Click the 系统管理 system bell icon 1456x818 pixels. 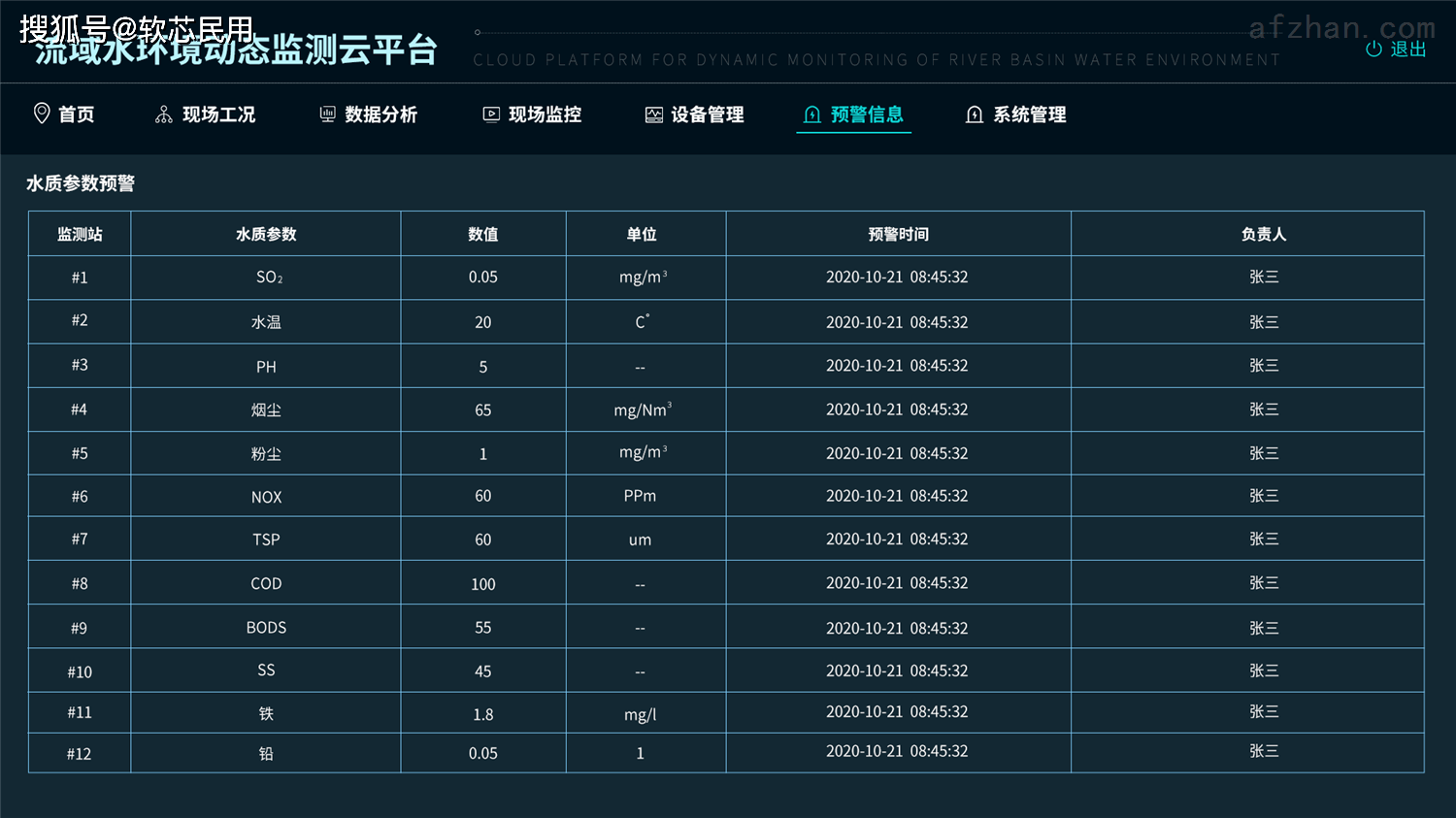tap(975, 114)
